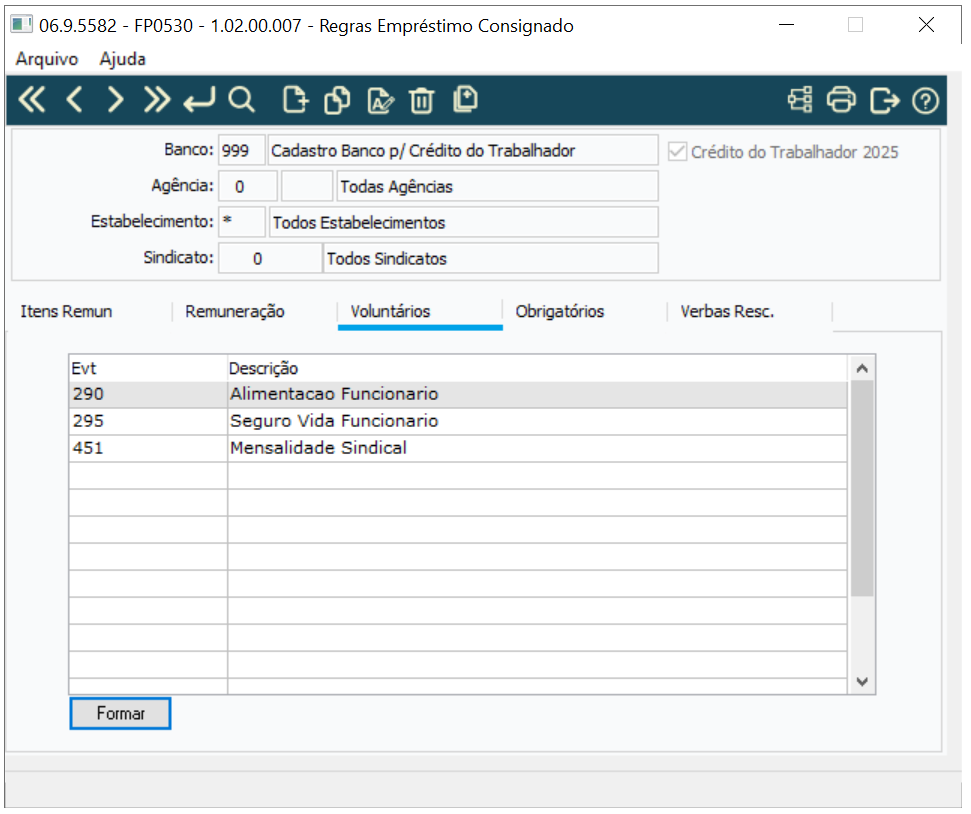The width and height of the screenshot is (971, 814).
Task: Switch to the Itens Remun tab
Action: [66, 311]
